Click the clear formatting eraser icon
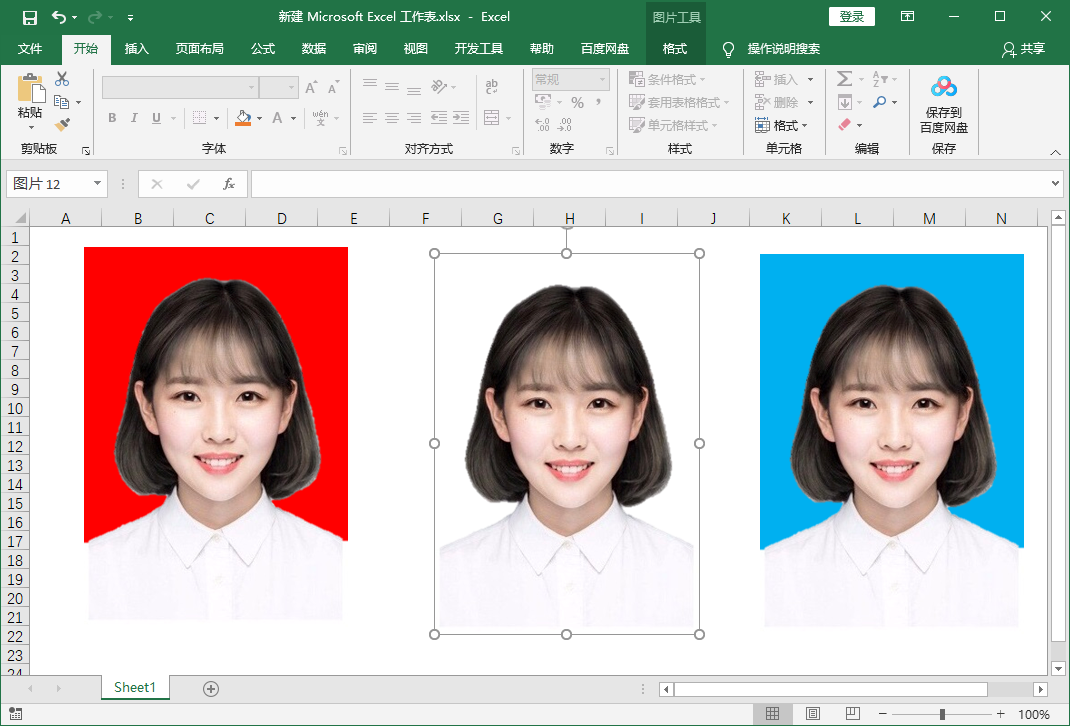 pyautogui.click(x=842, y=125)
